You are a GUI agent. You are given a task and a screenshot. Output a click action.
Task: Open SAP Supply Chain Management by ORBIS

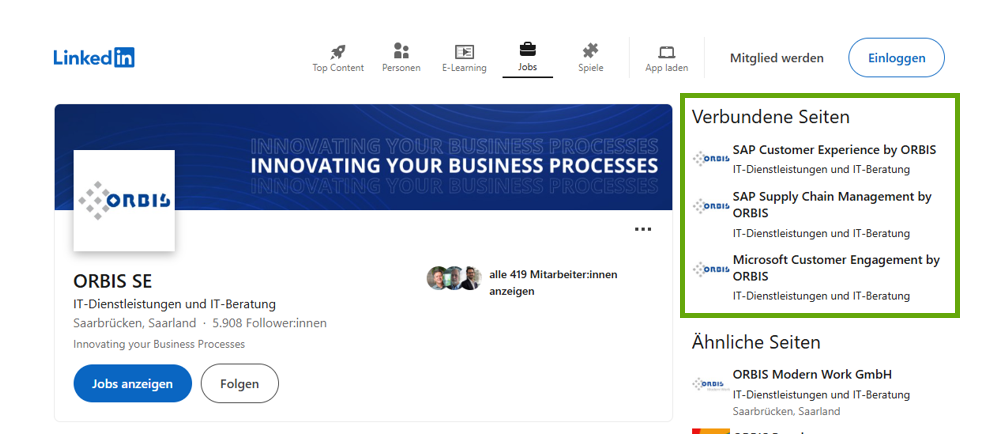tap(832, 204)
